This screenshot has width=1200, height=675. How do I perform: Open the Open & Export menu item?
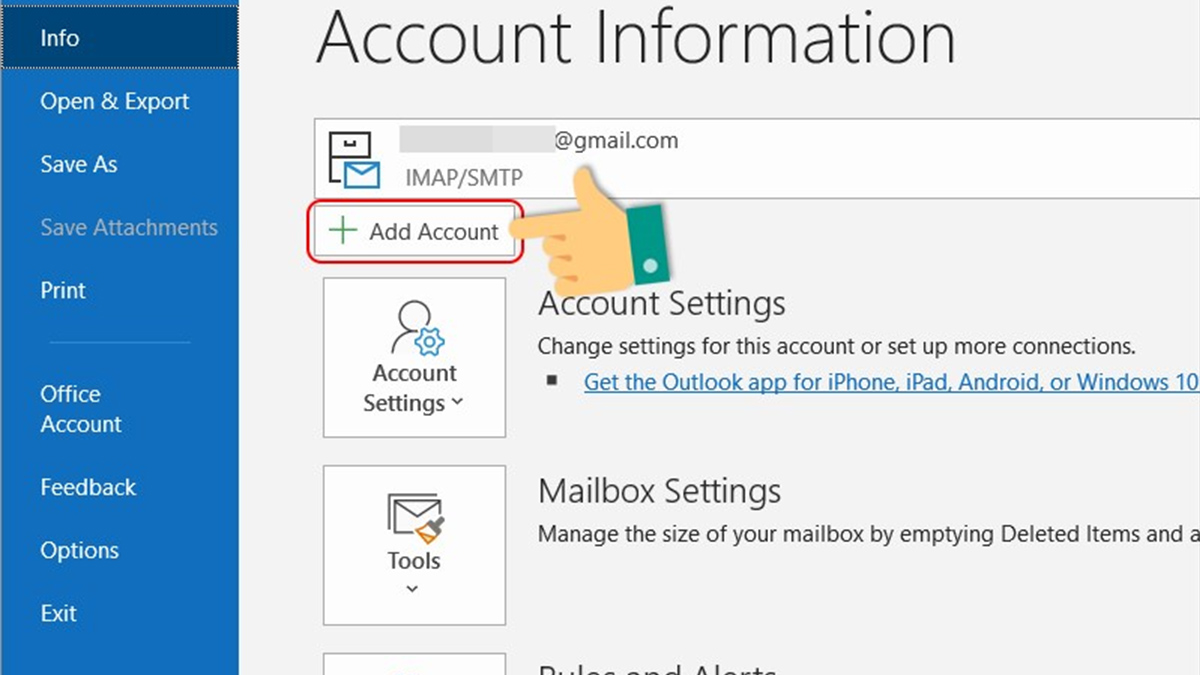[114, 101]
